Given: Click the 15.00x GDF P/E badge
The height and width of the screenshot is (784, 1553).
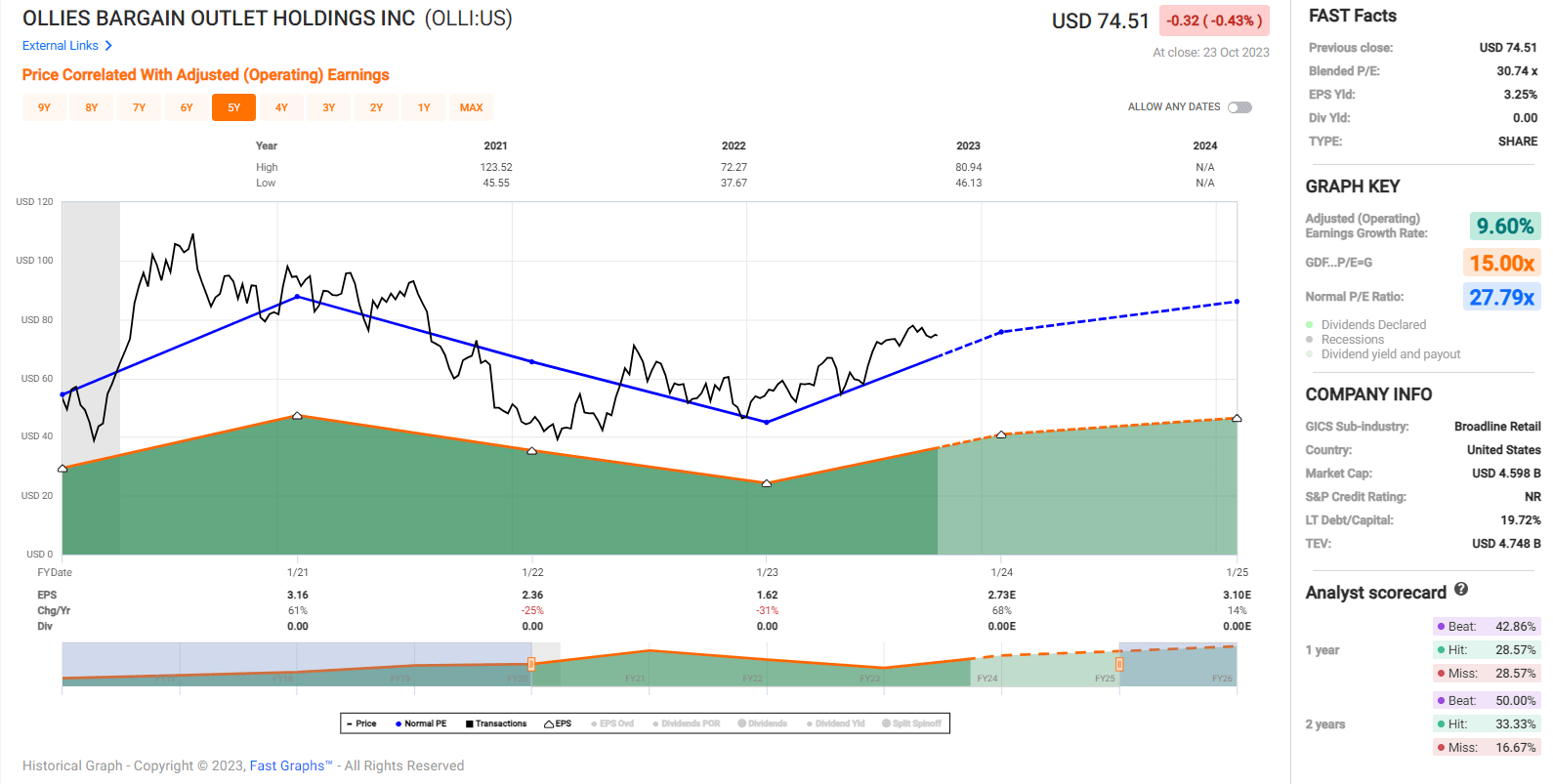Looking at the screenshot, I should pos(1502,263).
